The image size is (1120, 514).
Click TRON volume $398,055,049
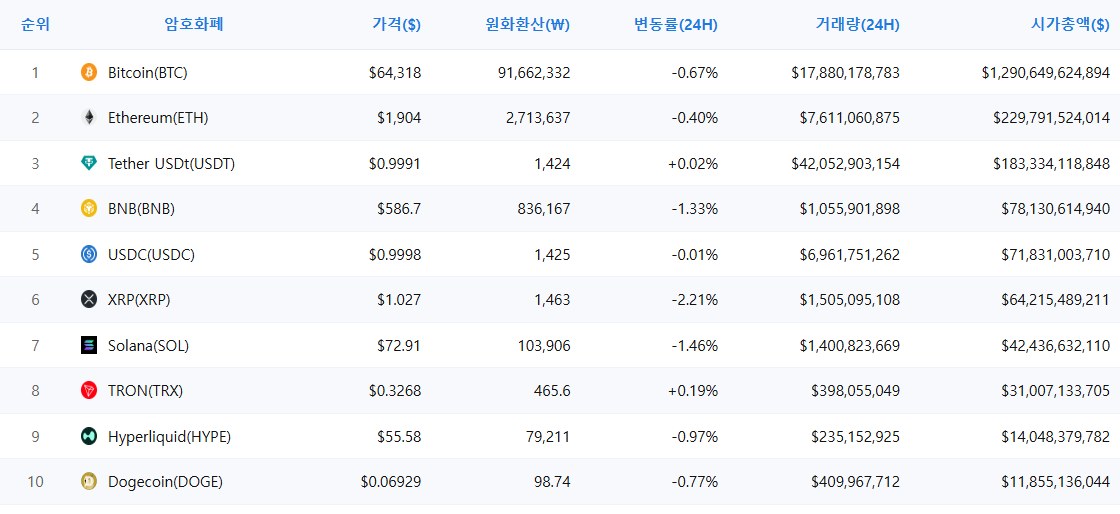pyautogui.click(x=856, y=390)
